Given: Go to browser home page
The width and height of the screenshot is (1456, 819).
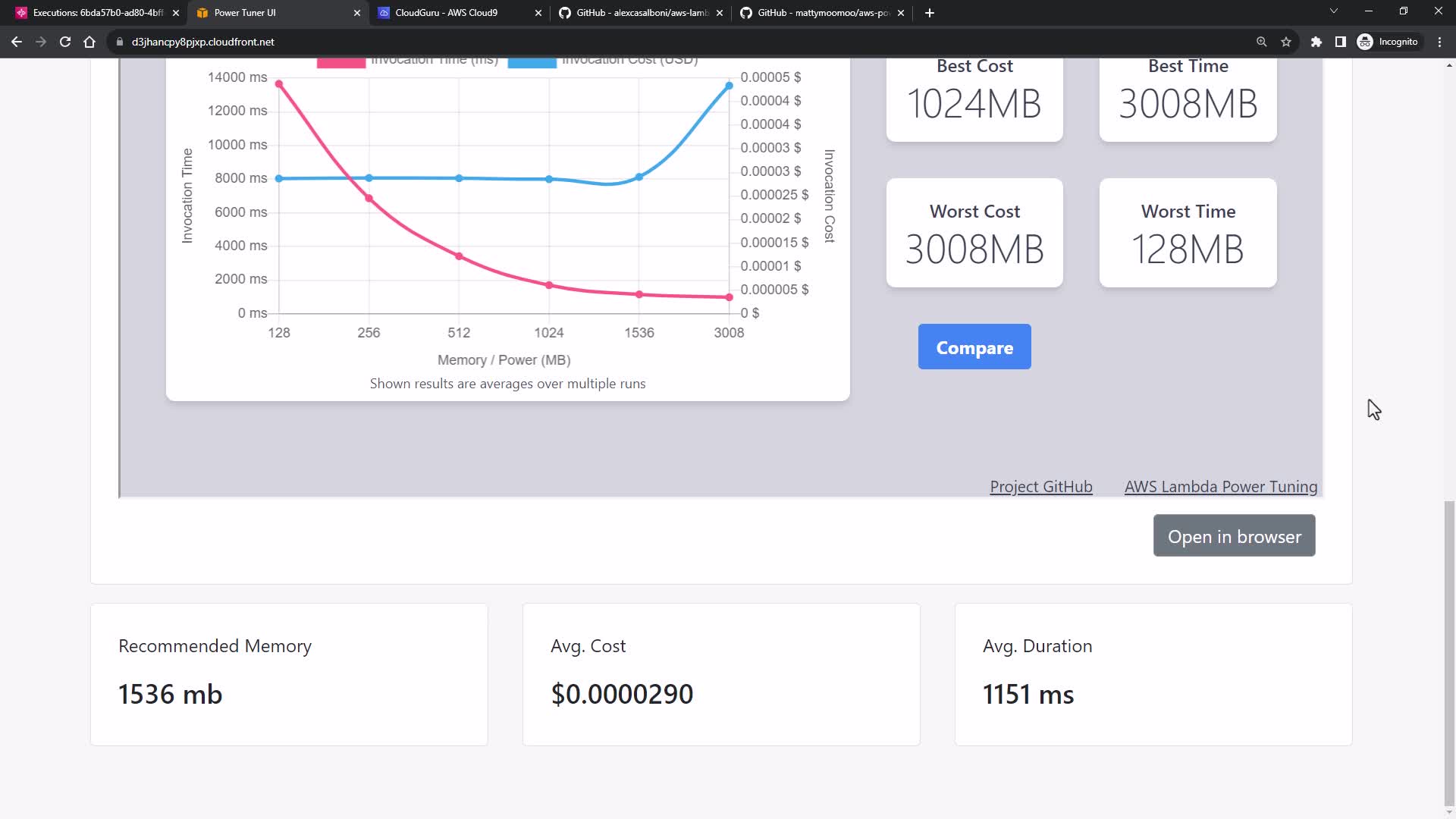Looking at the screenshot, I should pyautogui.click(x=89, y=42).
